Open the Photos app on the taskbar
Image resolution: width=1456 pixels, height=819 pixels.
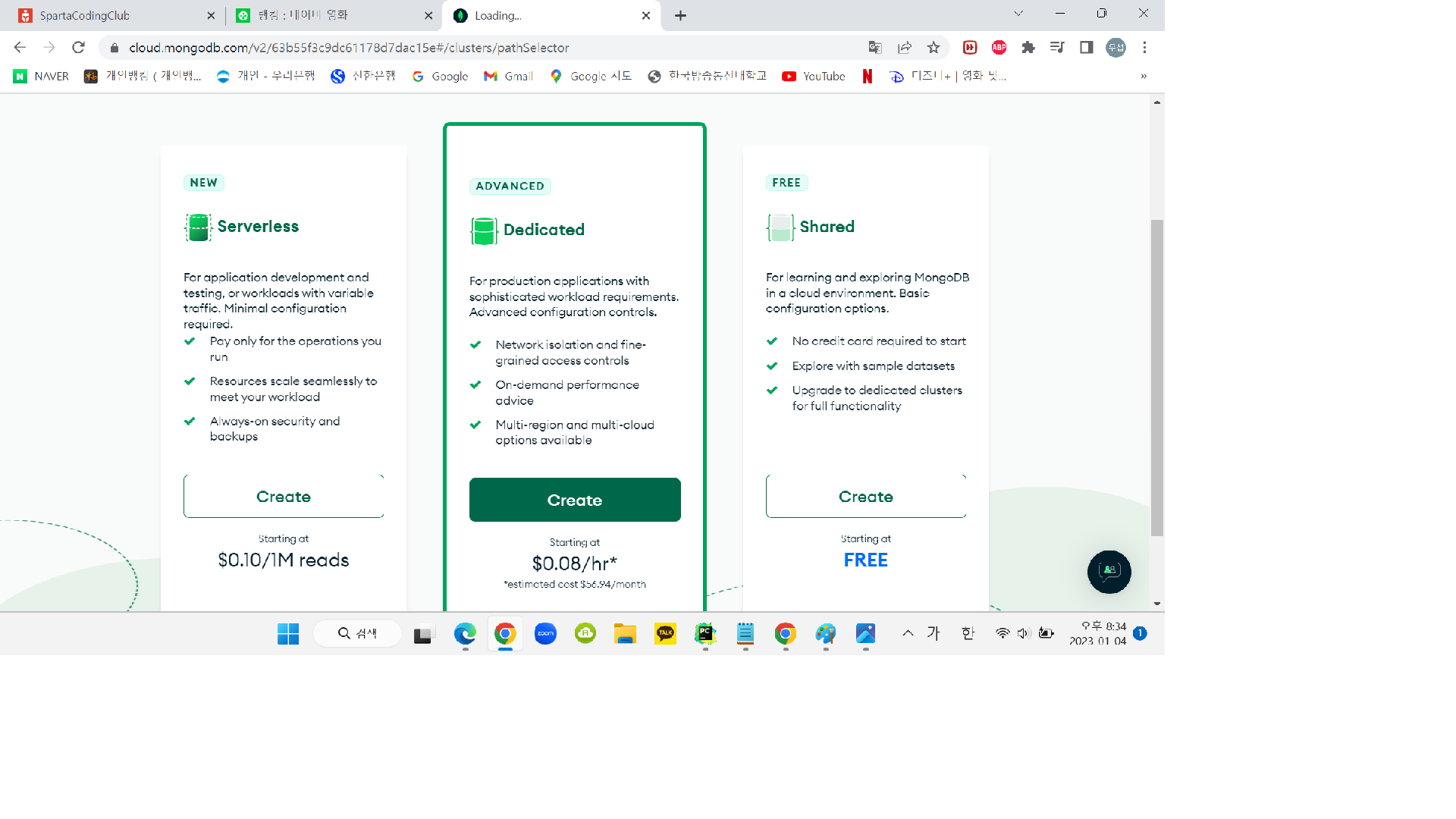pyautogui.click(x=865, y=634)
